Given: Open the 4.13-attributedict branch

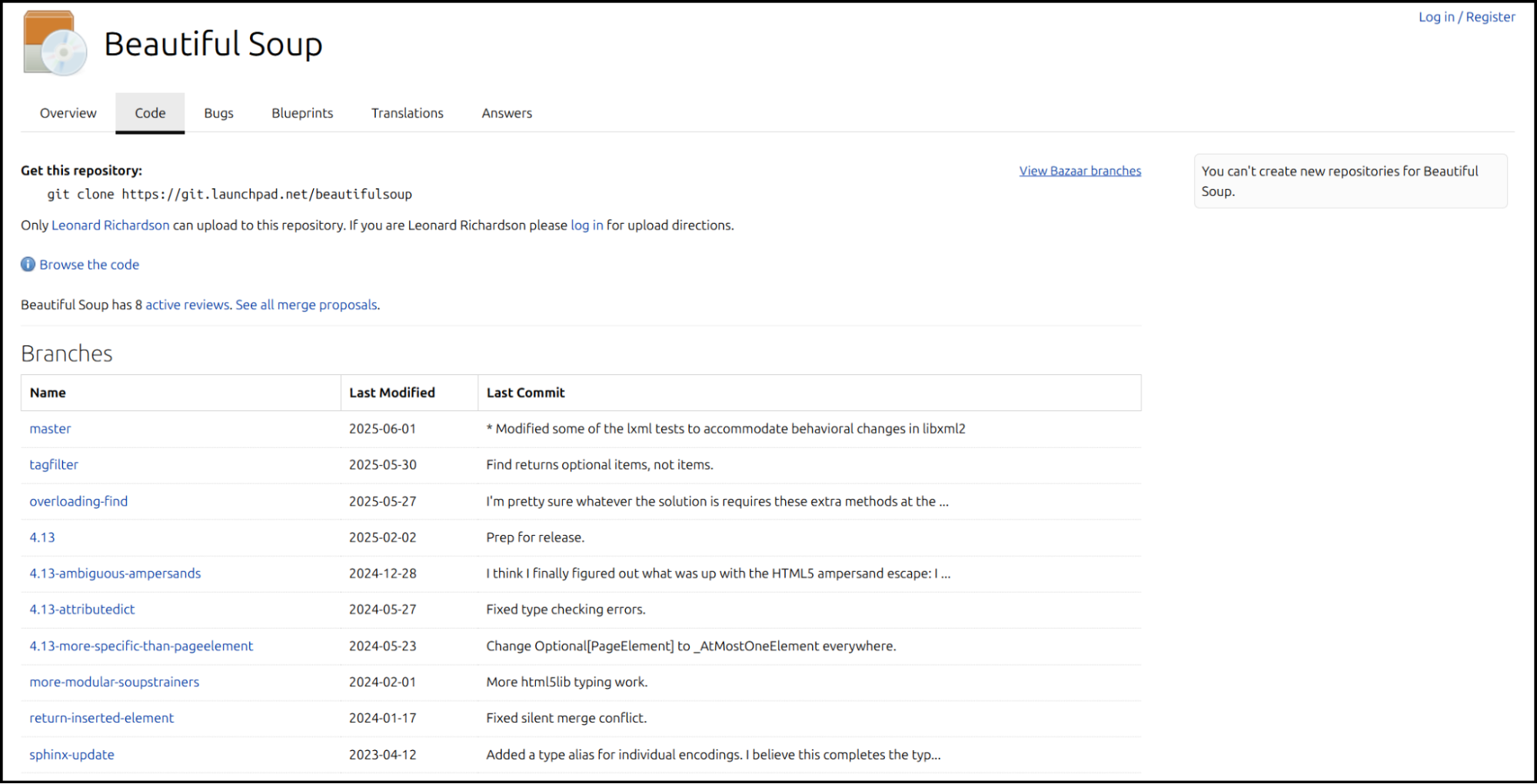Looking at the screenshot, I should coord(82,610).
